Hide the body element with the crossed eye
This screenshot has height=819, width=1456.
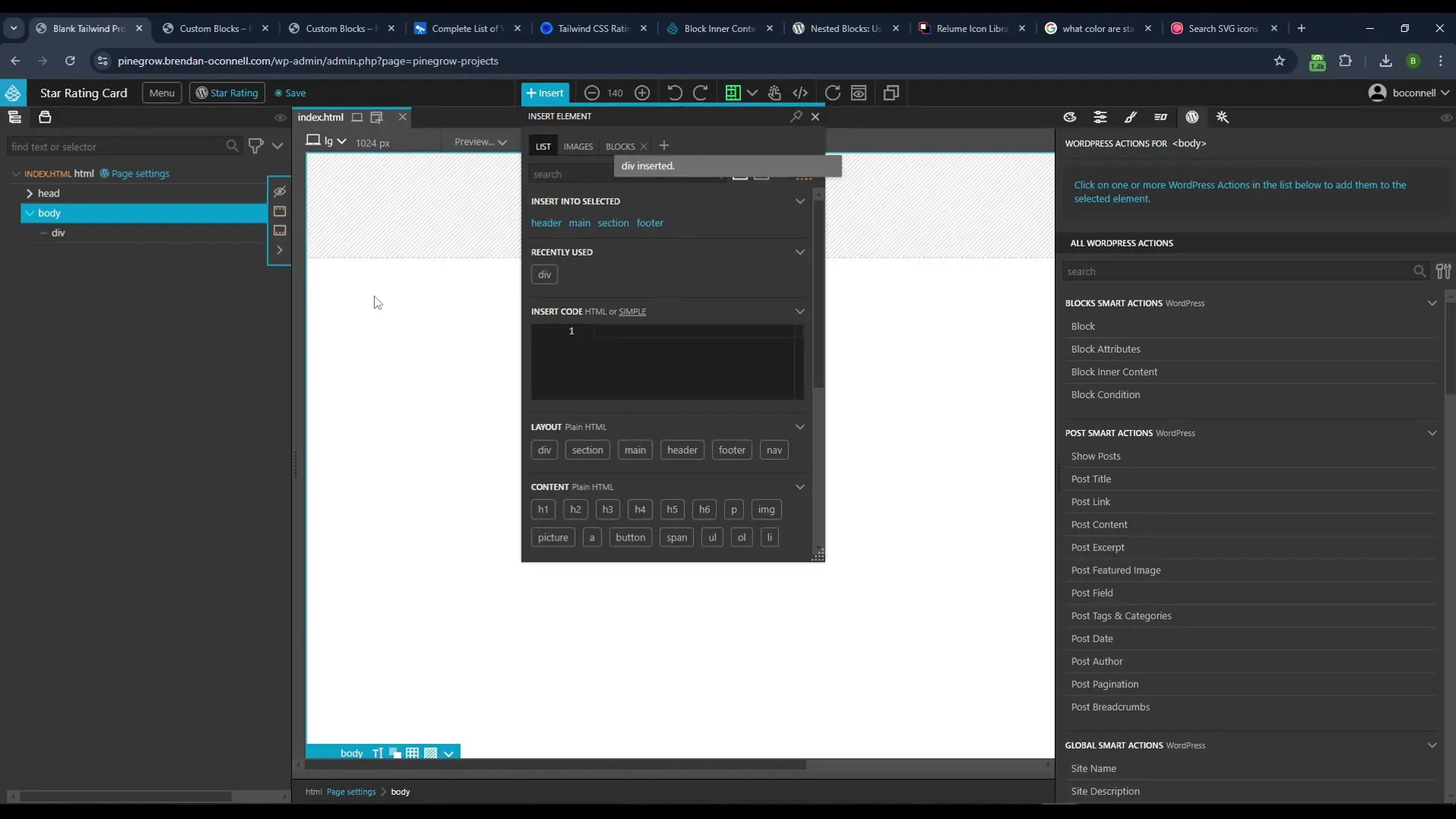pyautogui.click(x=280, y=191)
